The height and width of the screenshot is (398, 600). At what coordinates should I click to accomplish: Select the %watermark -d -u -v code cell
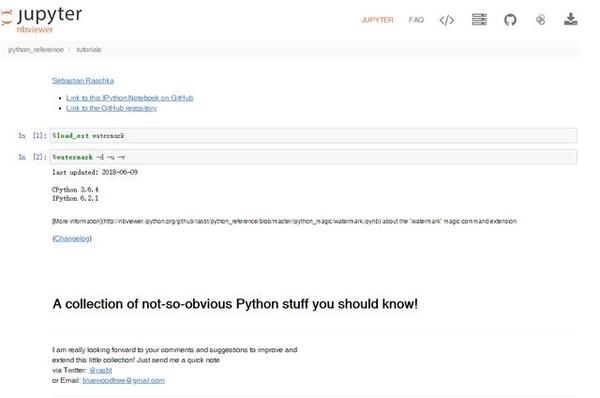313,157
